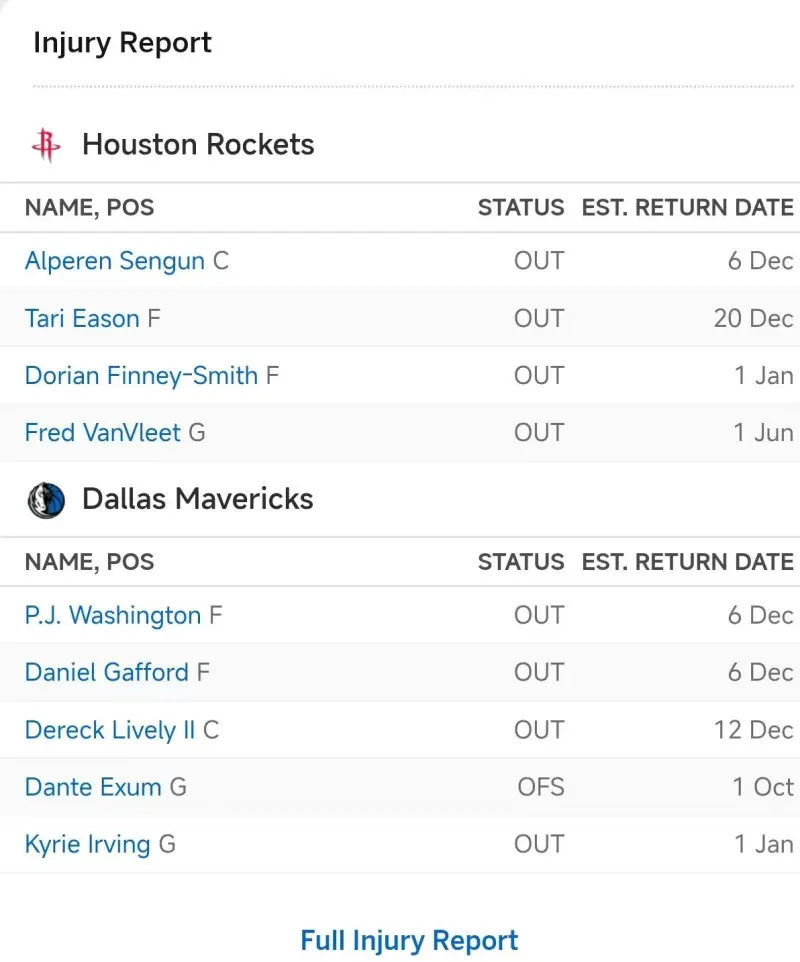
Task: View Daniel Gafford's player page
Action: (x=106, y=673)
